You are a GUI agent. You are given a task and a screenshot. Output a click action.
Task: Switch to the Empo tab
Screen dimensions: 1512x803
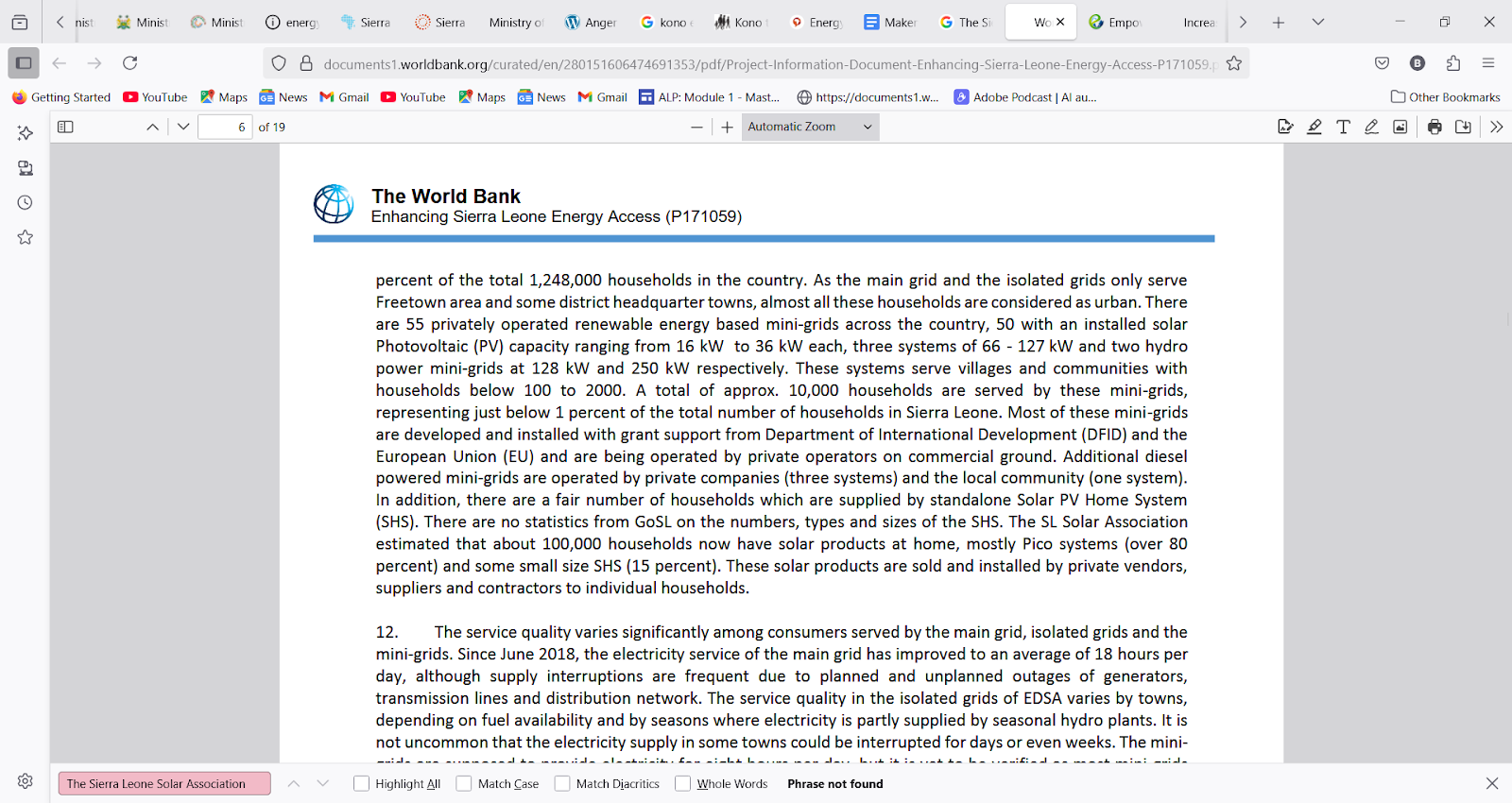[x=1116, y=22]
